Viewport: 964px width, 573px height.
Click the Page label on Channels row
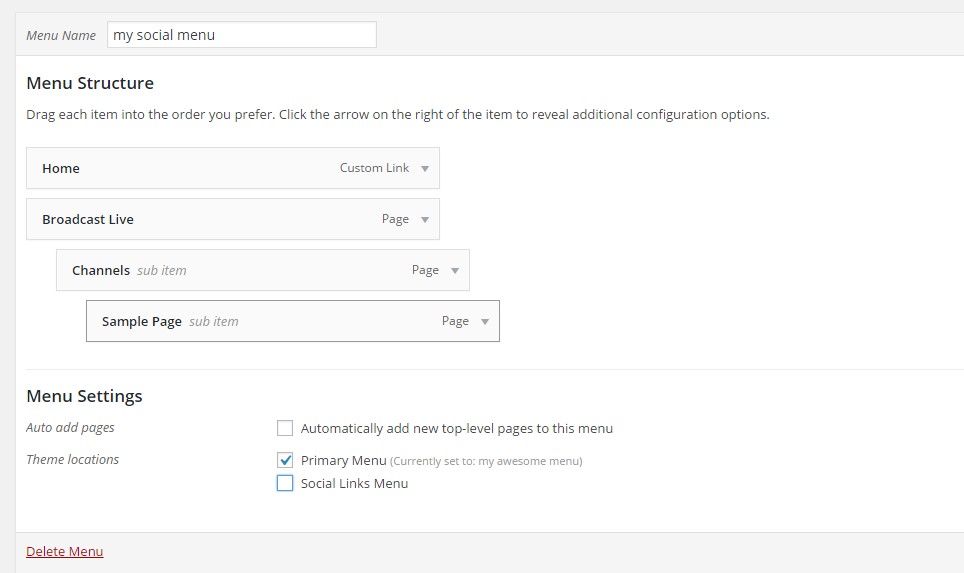tap(425, 271)
